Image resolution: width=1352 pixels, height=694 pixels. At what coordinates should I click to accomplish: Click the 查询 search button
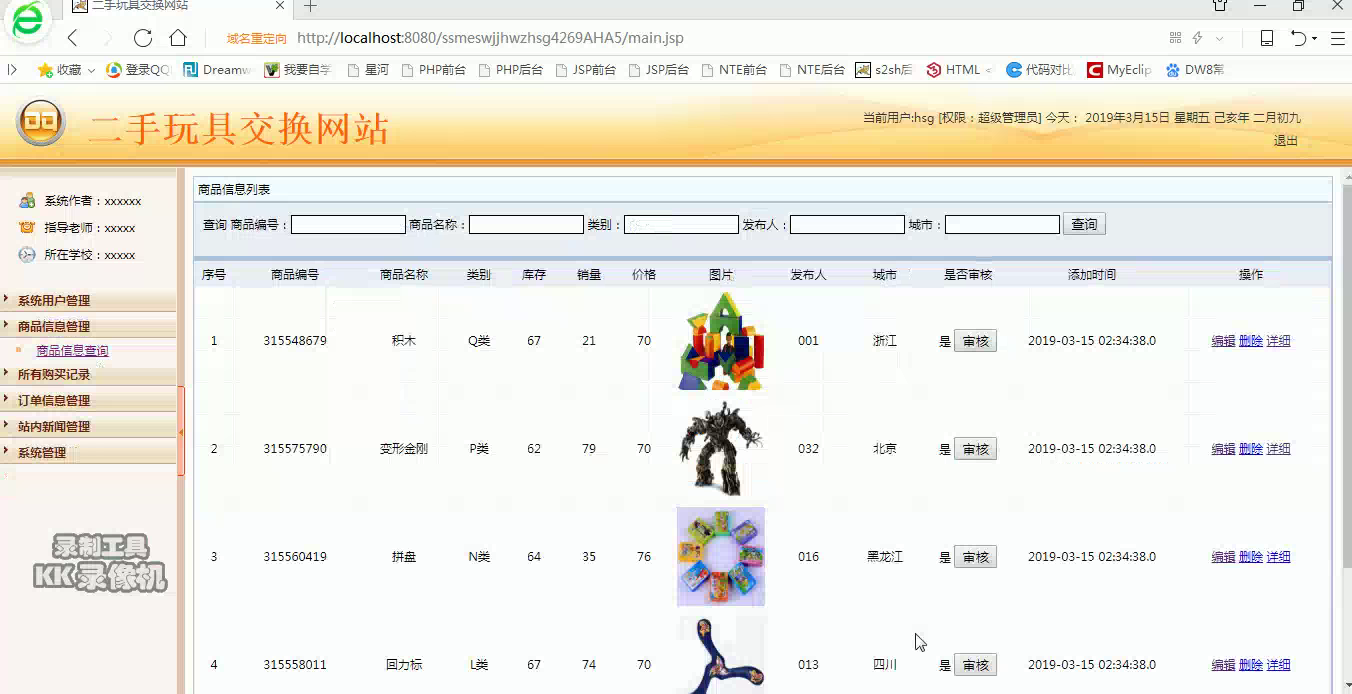1084,225
